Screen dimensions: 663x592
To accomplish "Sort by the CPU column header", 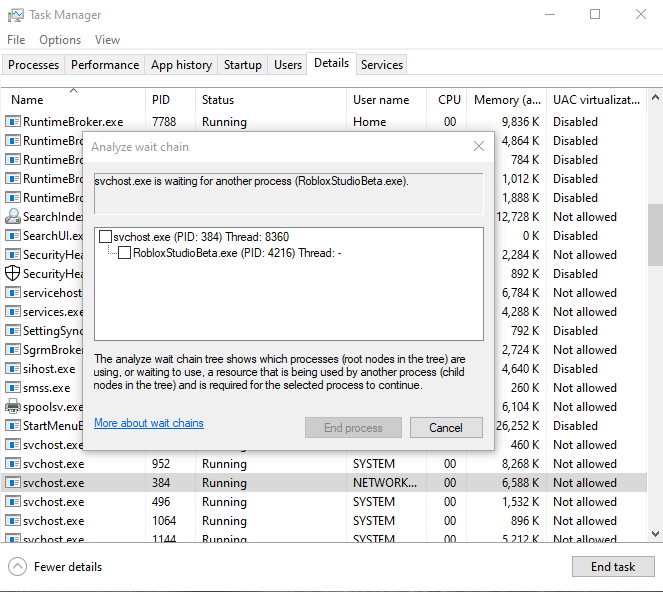I will 447,99.
